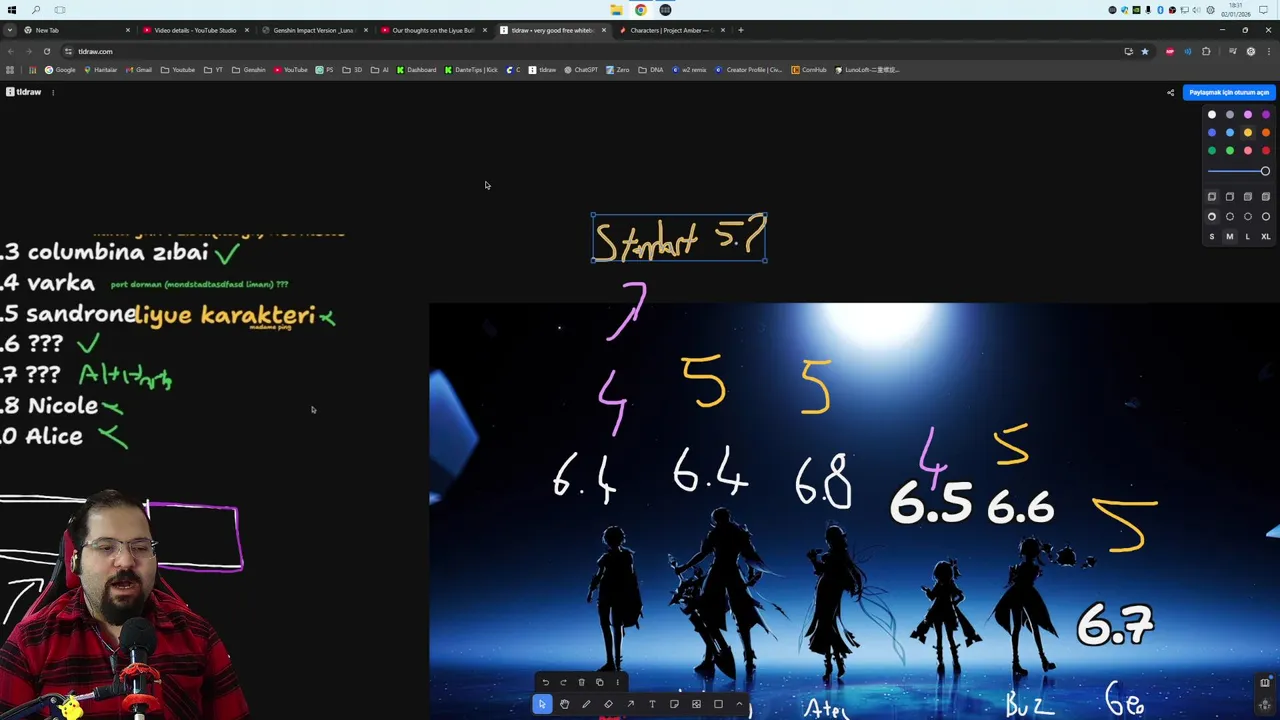Select the Media asset tool
The image size is (1280, 720).
point(696,704)
